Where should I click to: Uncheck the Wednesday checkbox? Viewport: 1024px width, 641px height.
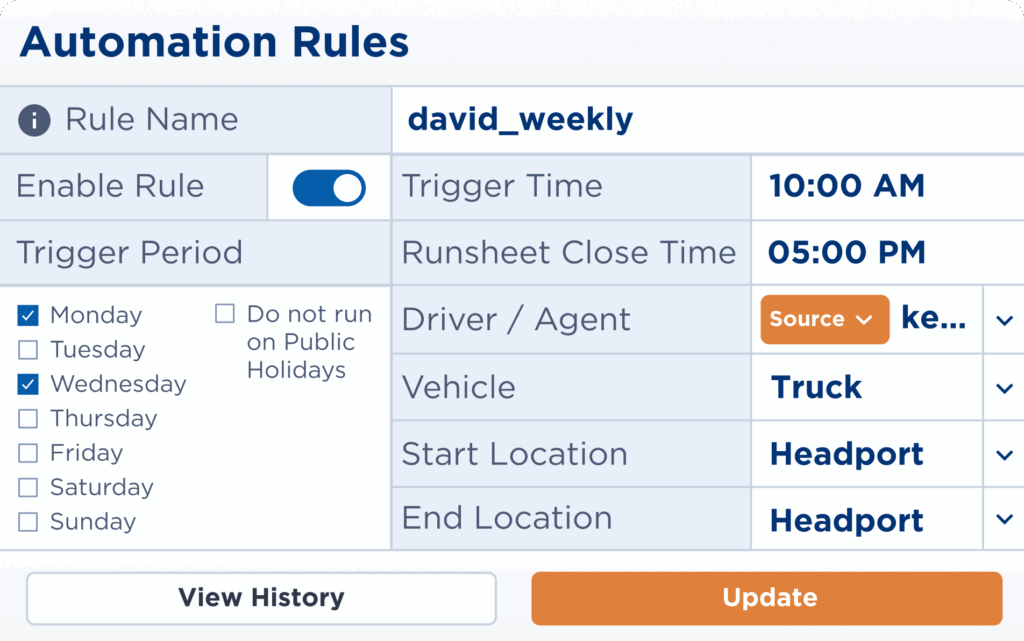pos(29,384)
